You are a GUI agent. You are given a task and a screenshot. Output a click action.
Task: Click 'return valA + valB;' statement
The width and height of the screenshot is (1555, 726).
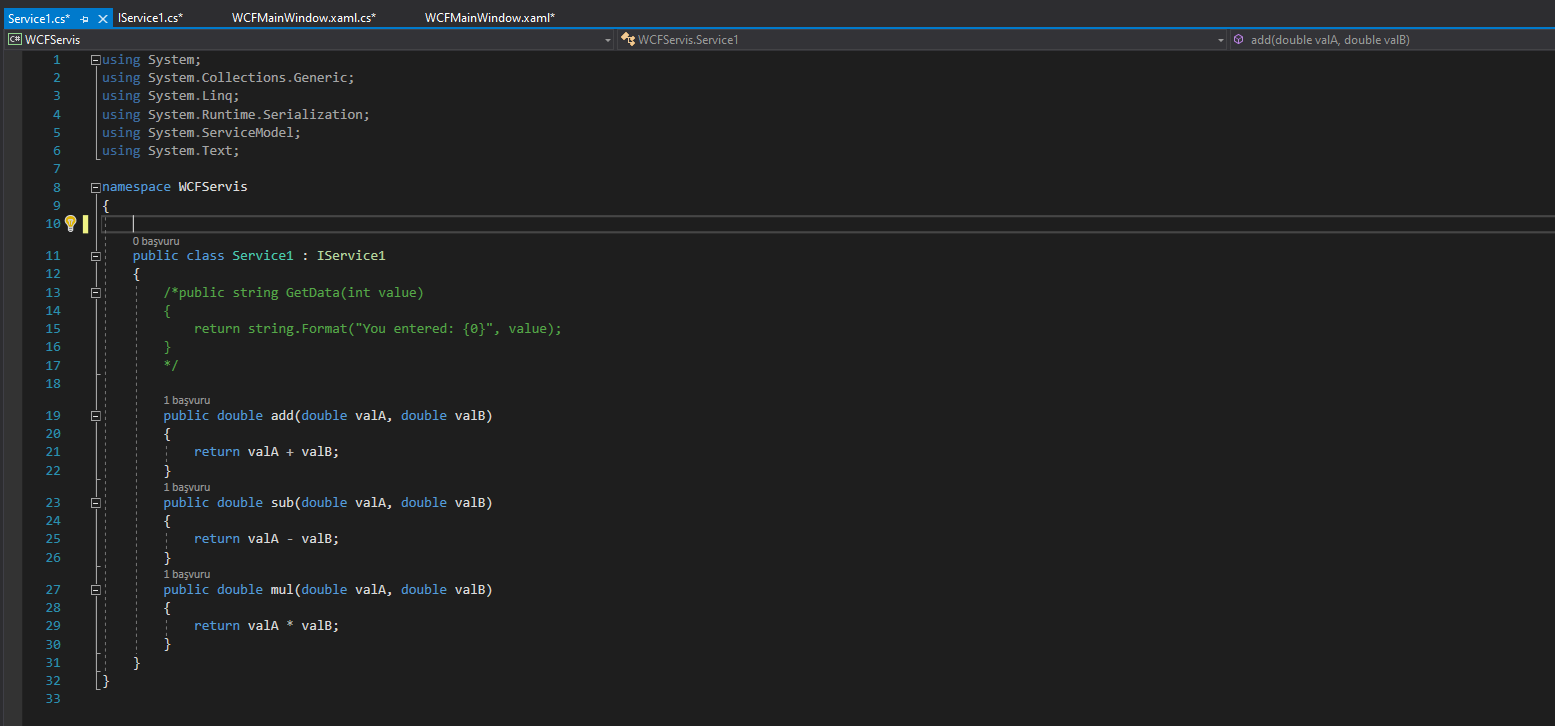[267, 452]
